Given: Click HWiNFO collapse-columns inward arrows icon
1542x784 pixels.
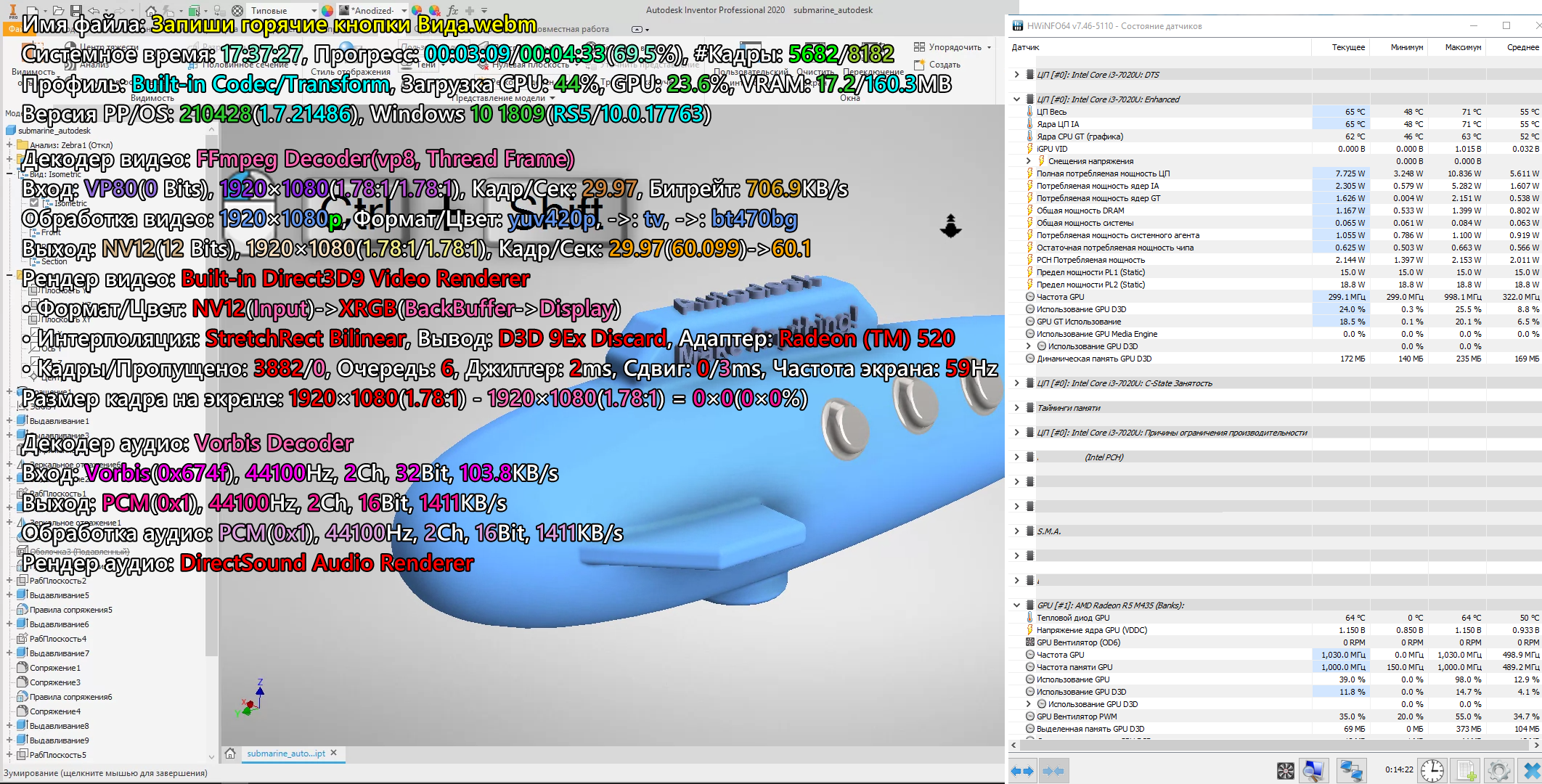Looking at the screenshot, I should 1053,771.
